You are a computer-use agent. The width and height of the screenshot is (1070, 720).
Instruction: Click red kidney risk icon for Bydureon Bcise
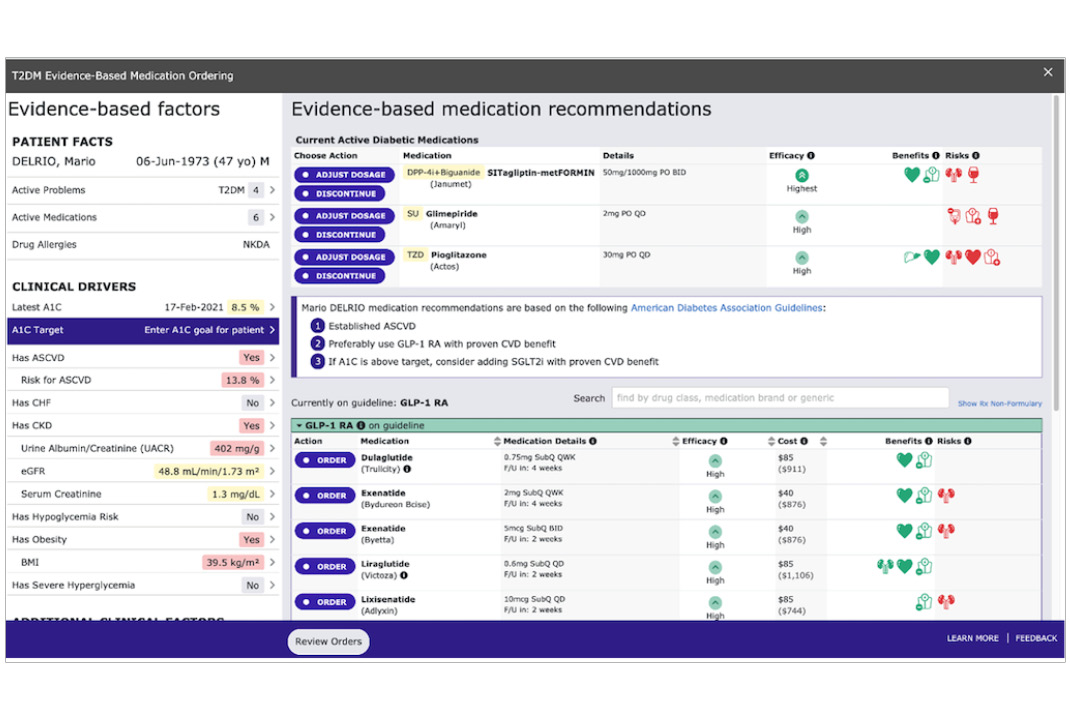click(946, 495)
